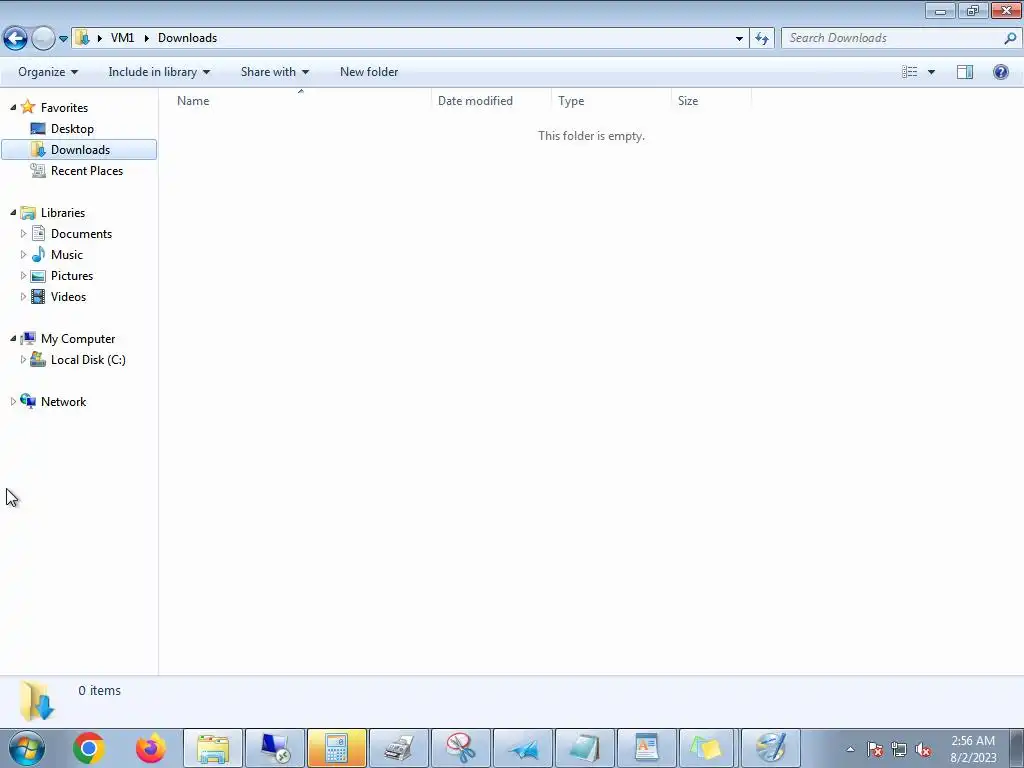Open the view options dropdown arrow
1024x768 pixels.
pyautogui.click(x=931, y=72)
